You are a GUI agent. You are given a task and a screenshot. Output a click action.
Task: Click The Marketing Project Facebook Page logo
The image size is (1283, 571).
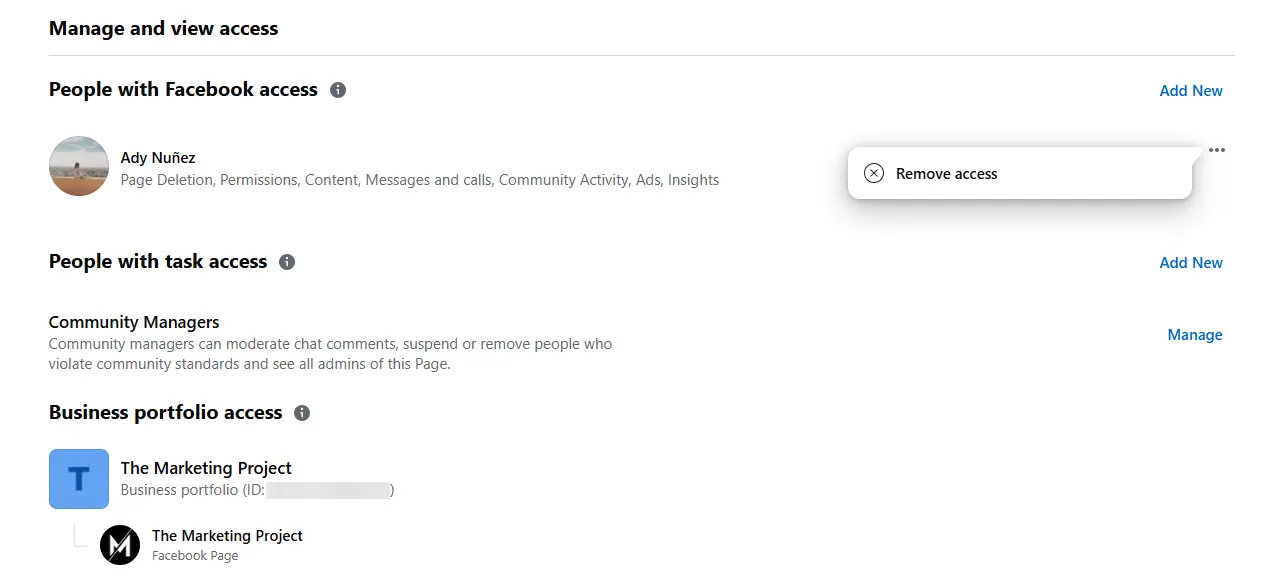coord(120,545)
